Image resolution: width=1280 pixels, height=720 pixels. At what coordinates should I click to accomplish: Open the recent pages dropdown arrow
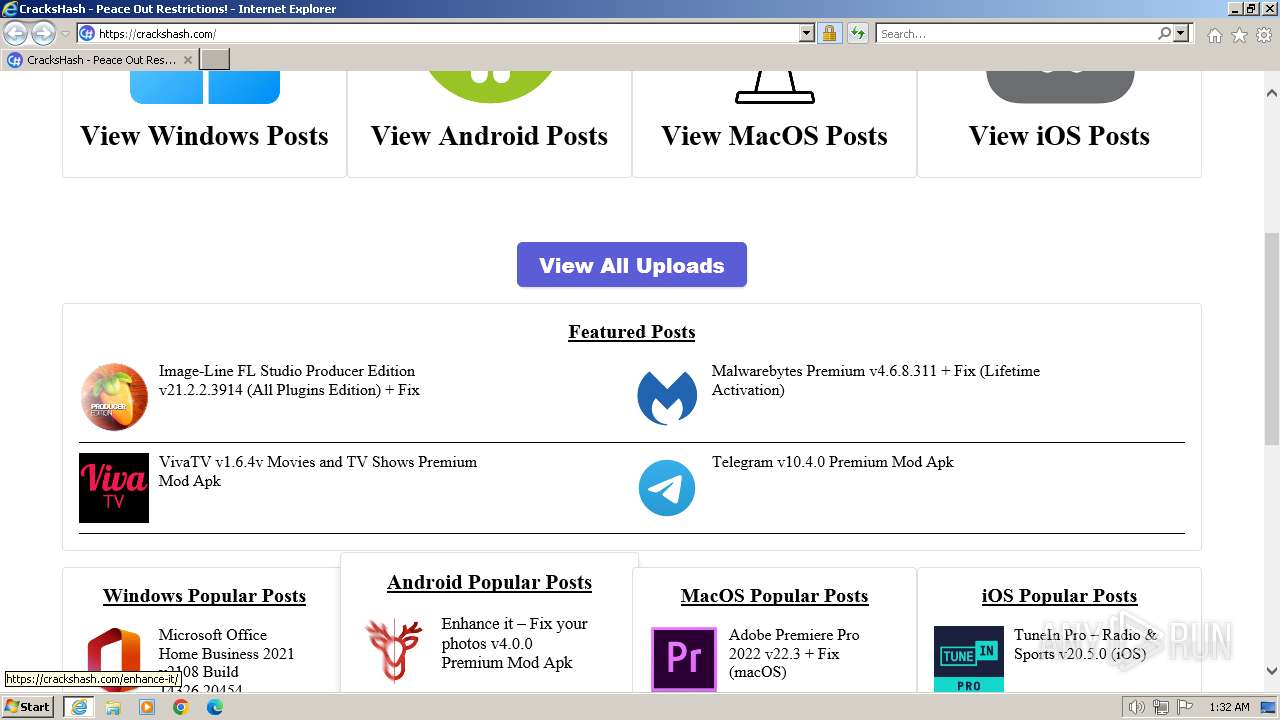click(66, 34)
